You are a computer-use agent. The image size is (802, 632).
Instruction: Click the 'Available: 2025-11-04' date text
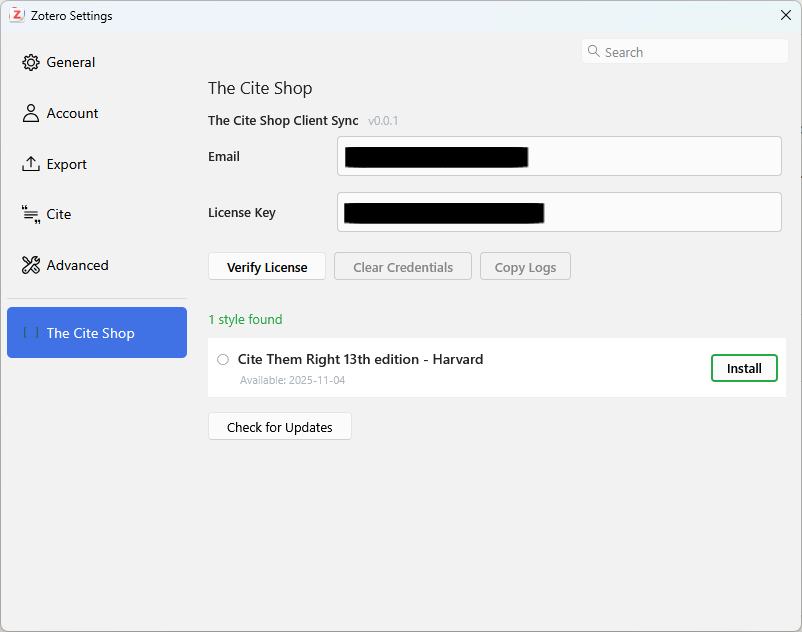click(293, 380)
